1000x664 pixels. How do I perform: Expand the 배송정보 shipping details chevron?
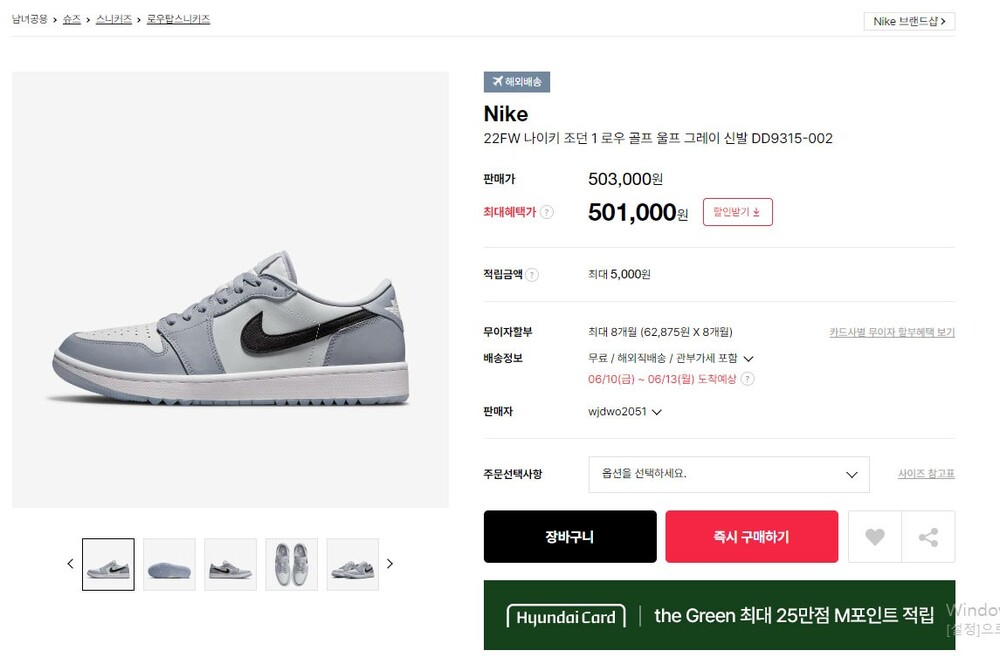pyautogui.click(x=748, y=358)
